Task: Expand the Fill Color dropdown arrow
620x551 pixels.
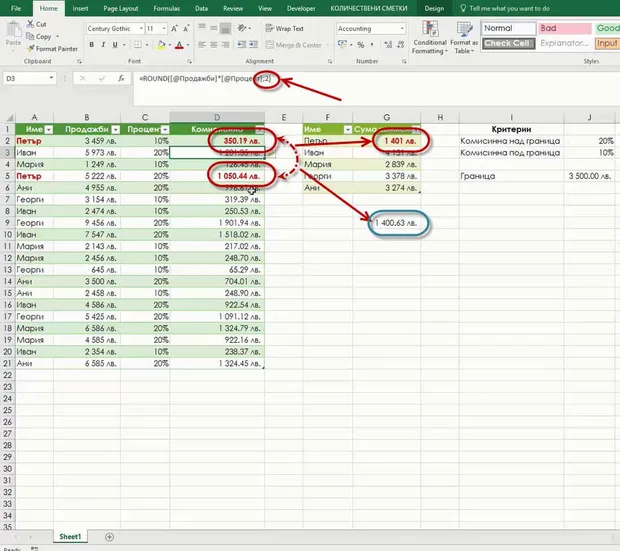Action: 170,45
